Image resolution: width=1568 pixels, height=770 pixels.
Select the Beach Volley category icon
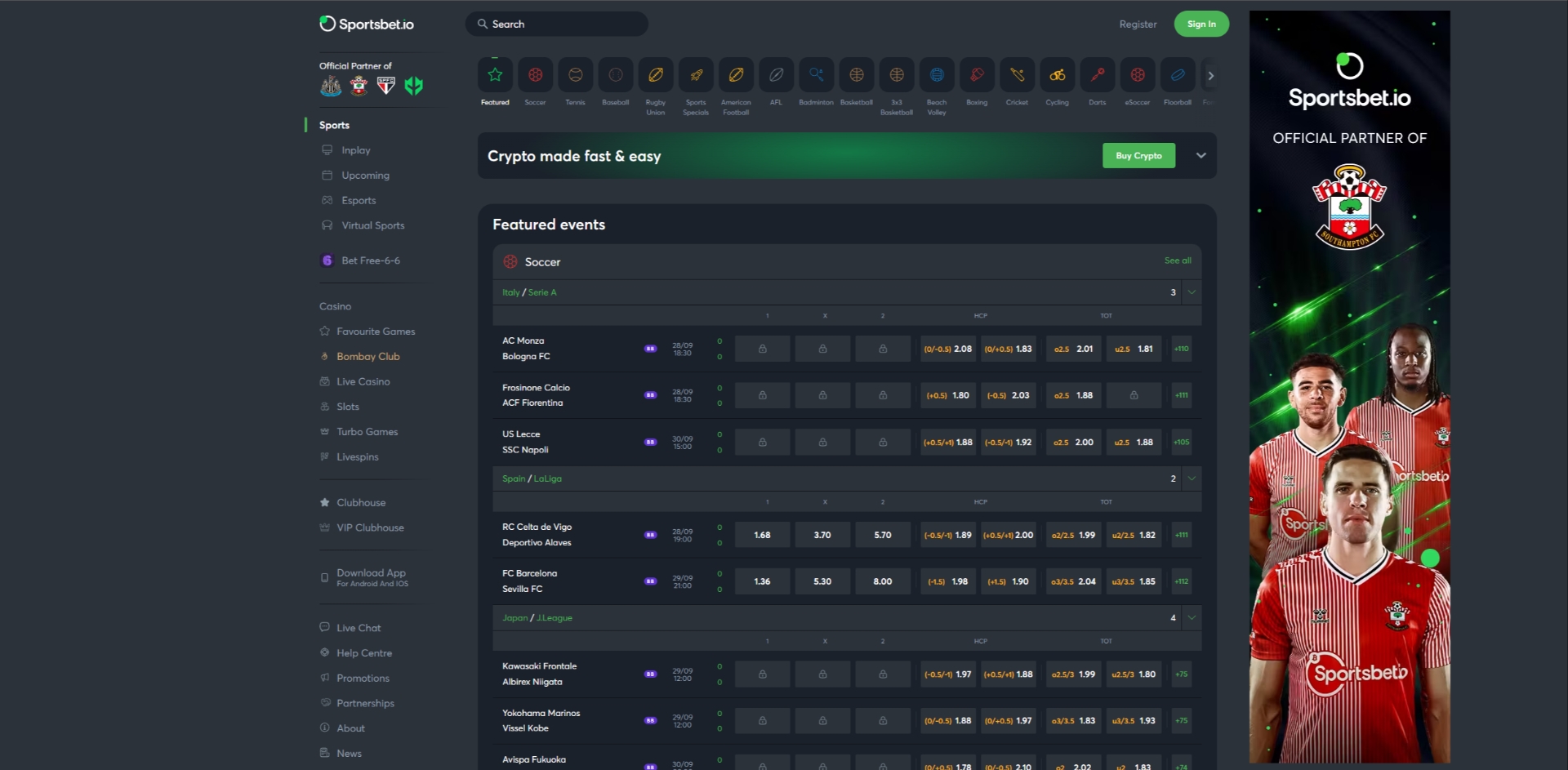(937, 75)
